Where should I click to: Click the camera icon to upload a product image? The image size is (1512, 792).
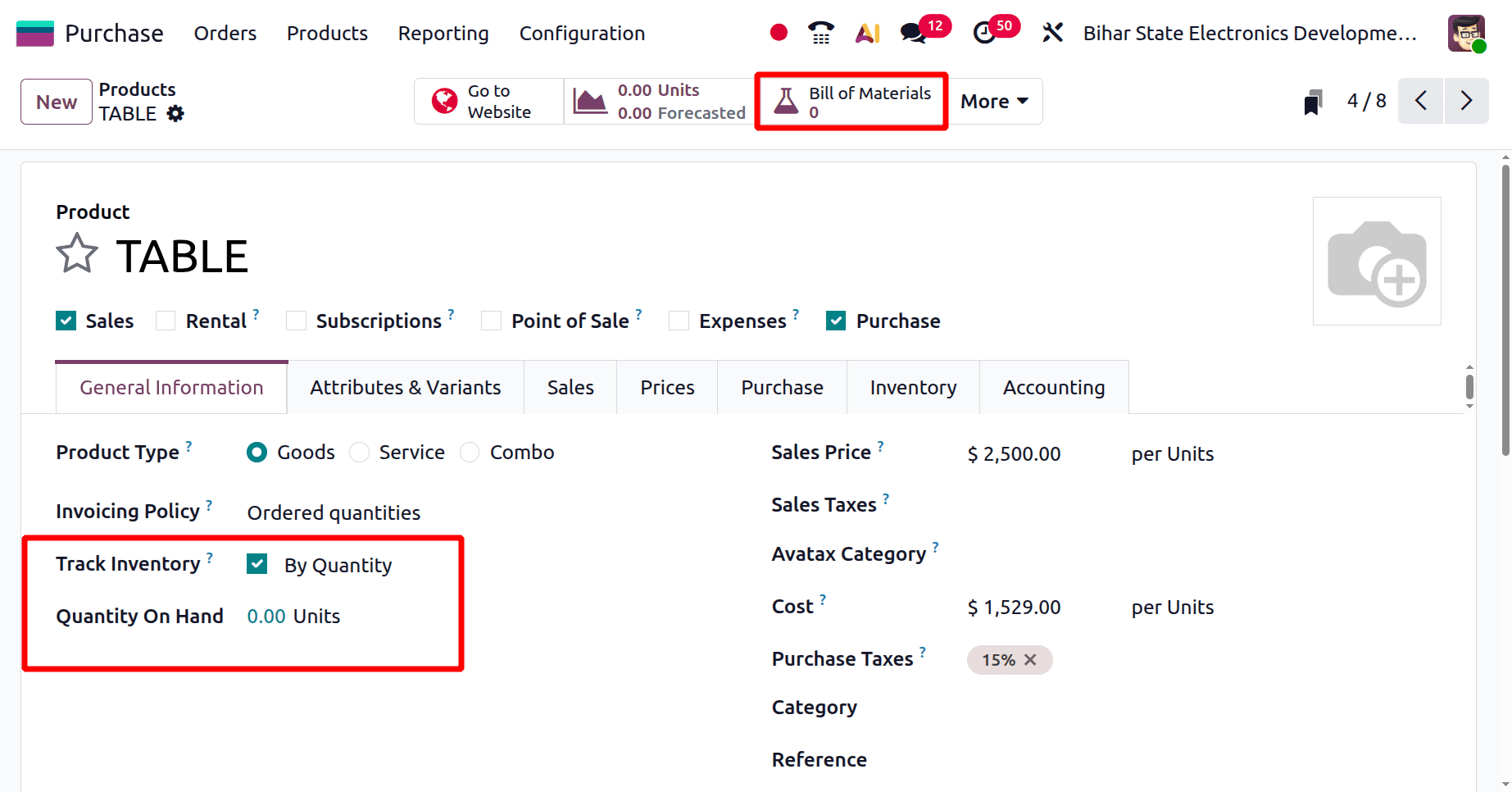(x=1377, y=261)
